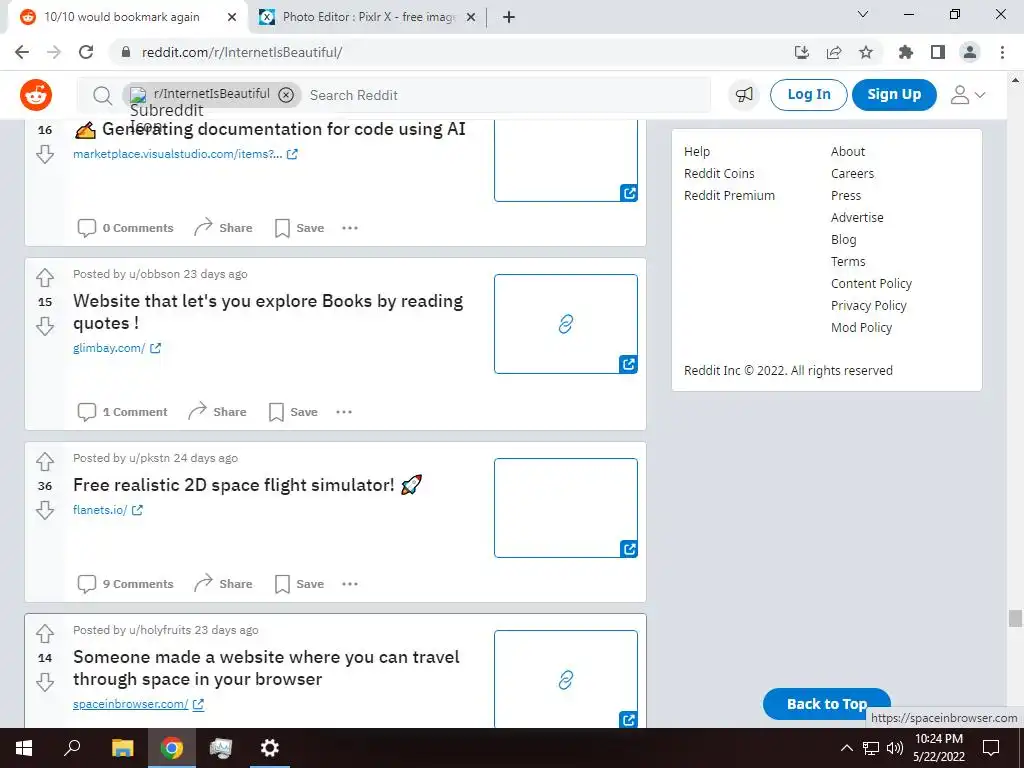Screen dimensions: 1024x768
Task: Show hidden system tray icons
Action: pos(846,748)
